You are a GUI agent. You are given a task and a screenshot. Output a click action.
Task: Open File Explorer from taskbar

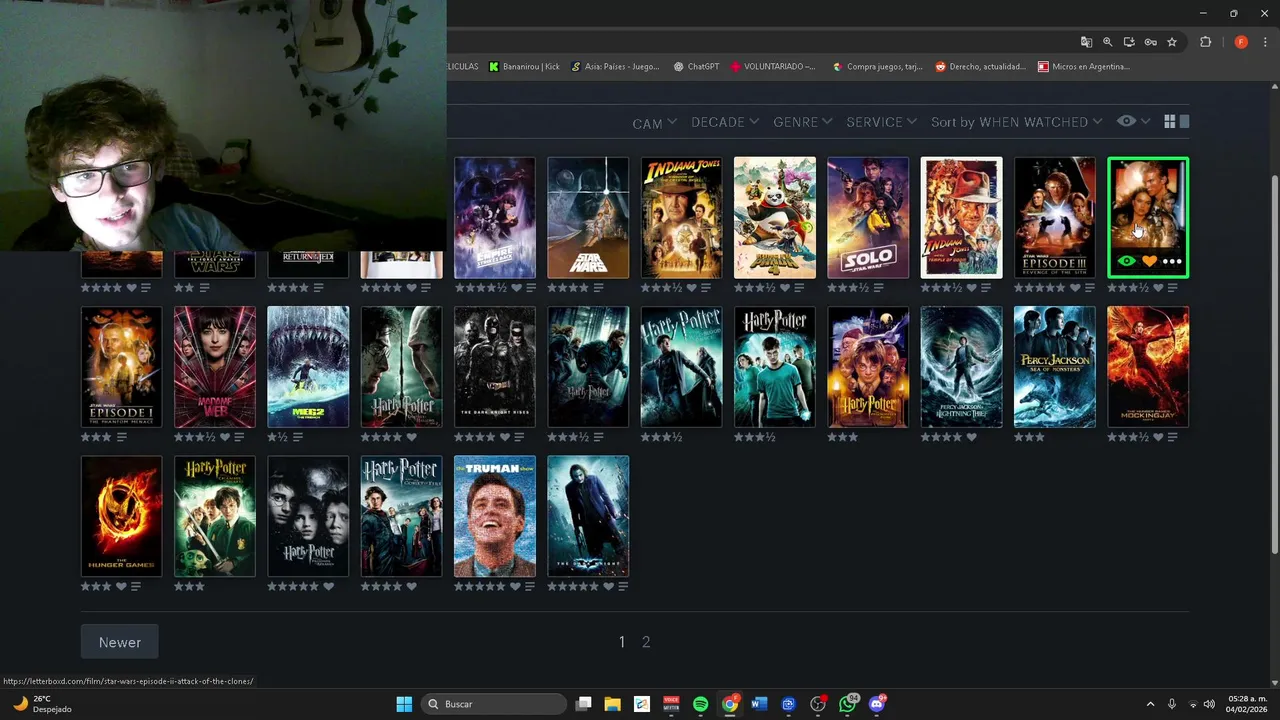click(x=612, y=704)
